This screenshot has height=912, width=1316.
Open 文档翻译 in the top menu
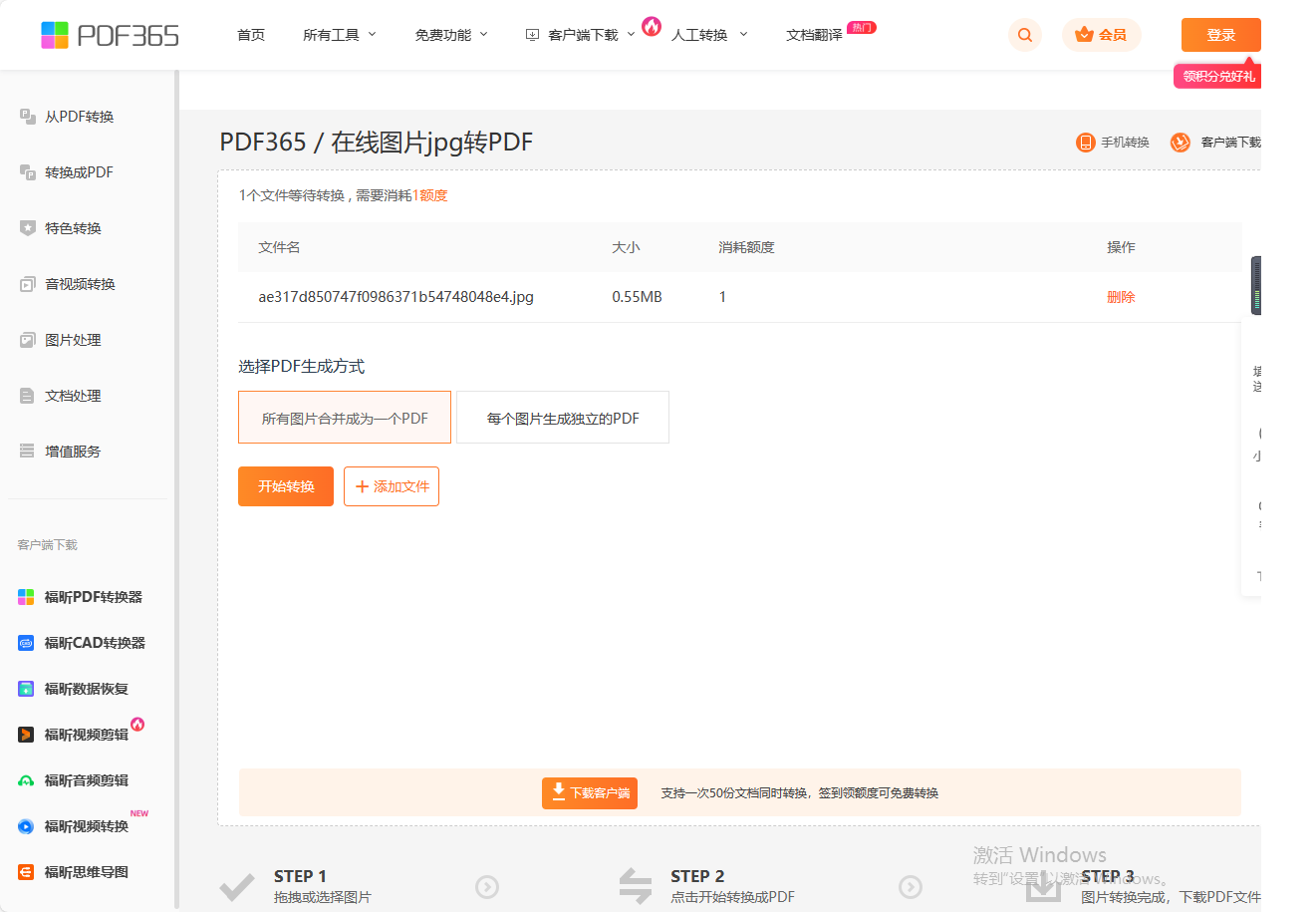coord(814,35)
